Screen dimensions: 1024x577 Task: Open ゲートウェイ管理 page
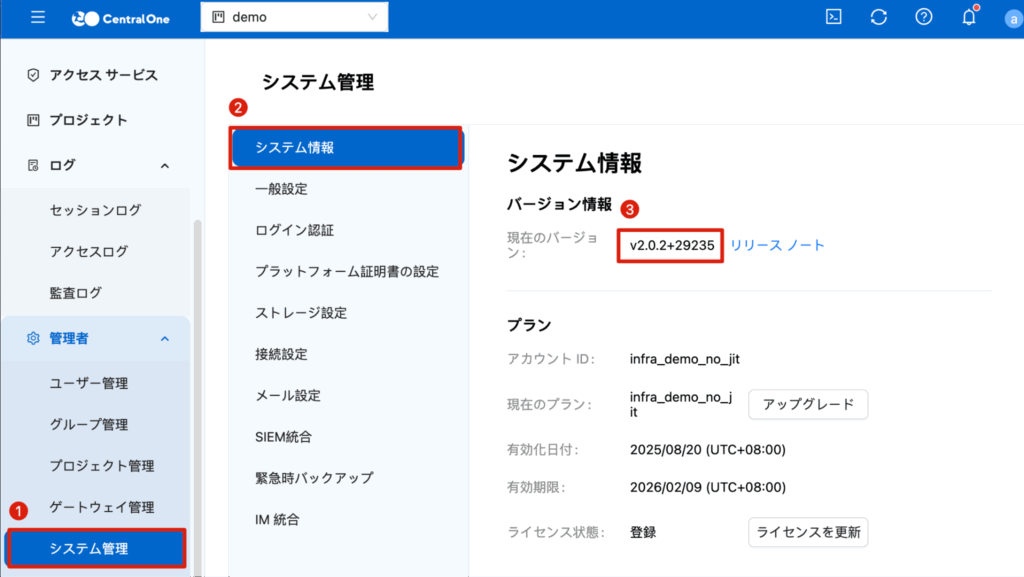pyautogui.click(x=102, y=507)
